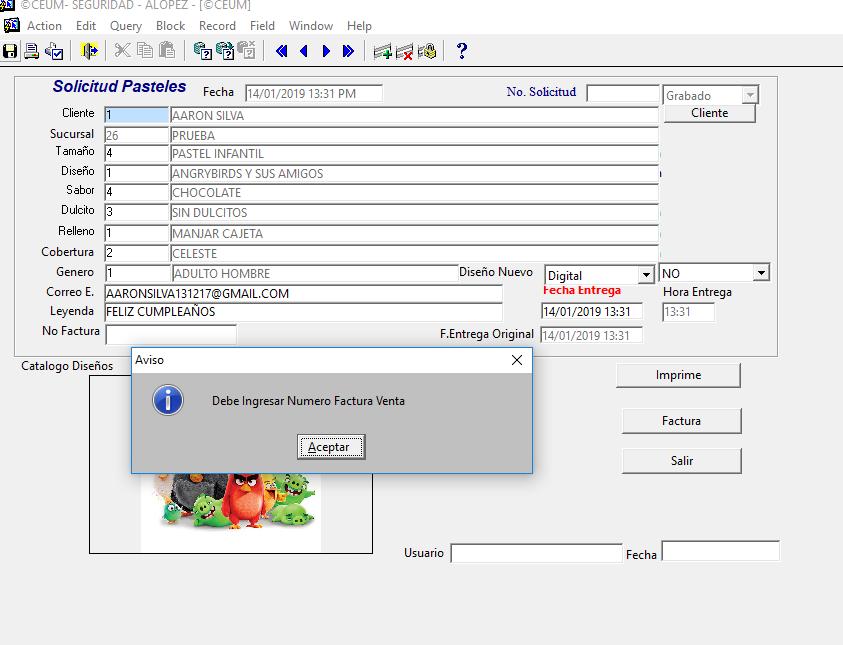
Task: Open the Action menu
Action: click(45, 26)
